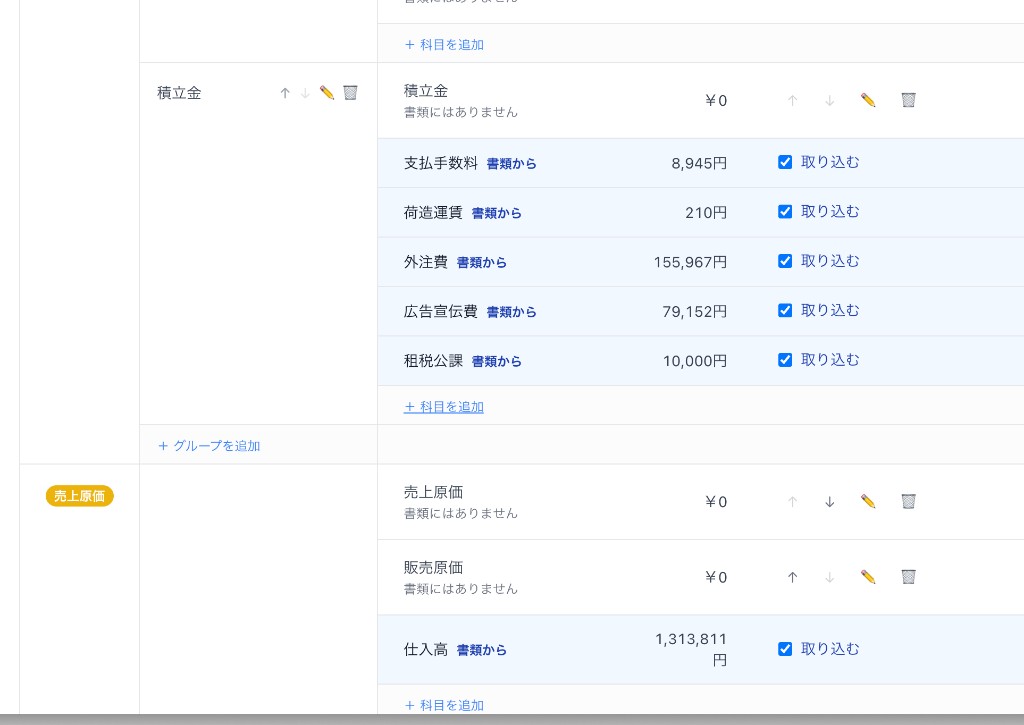Click 書類から tag next to 租税公課
The width and height of the screenshot is (1024, 725).
[496, 361]
